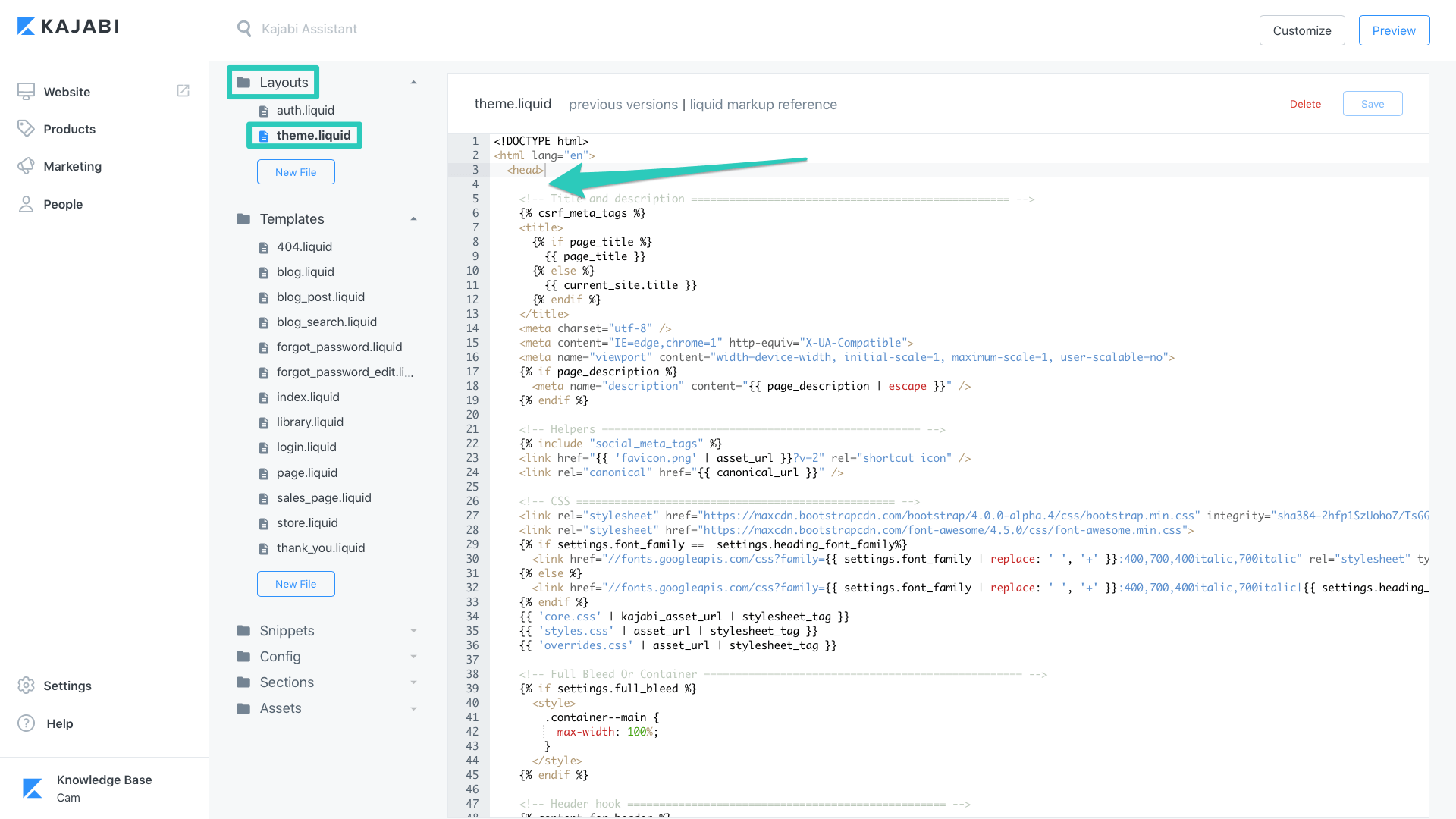Open previous versions link
This screenshot has height=819, width=1456.
(623, 105)
